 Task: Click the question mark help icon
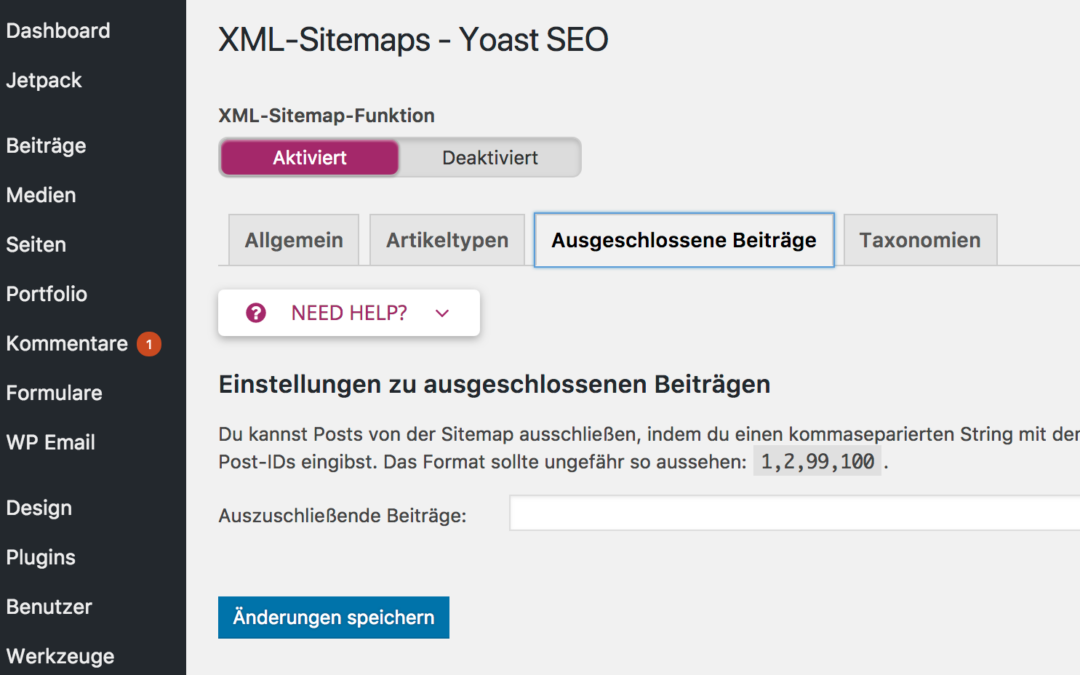[256, 313]
